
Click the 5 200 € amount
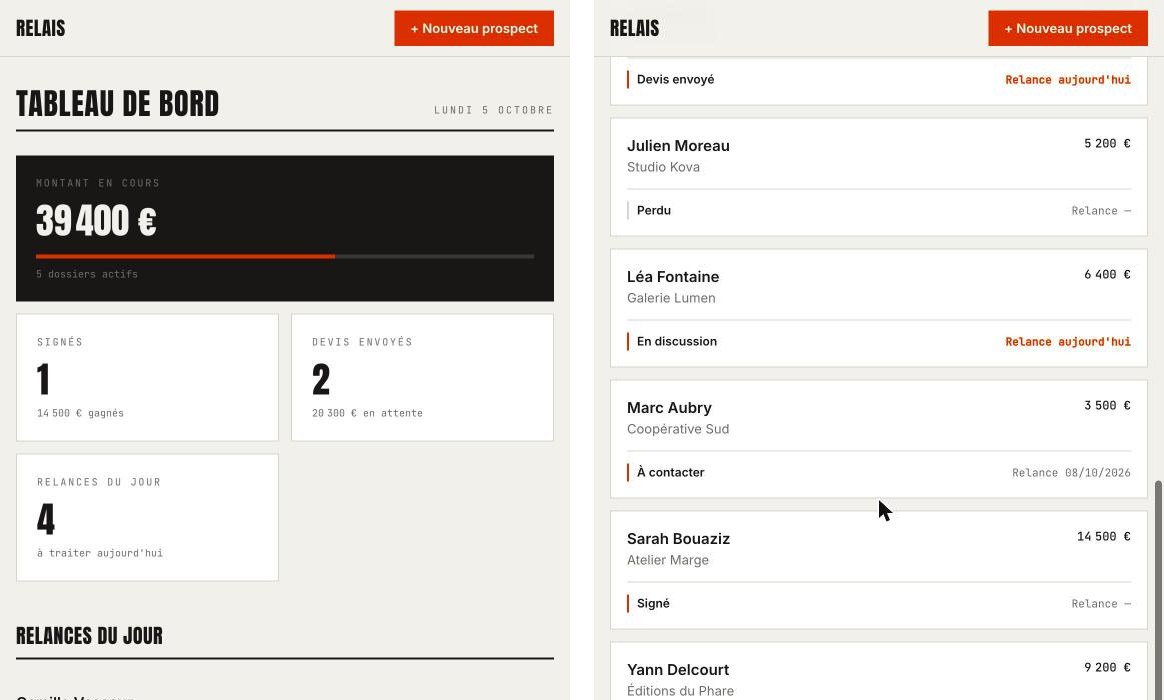coord(1107,143)
